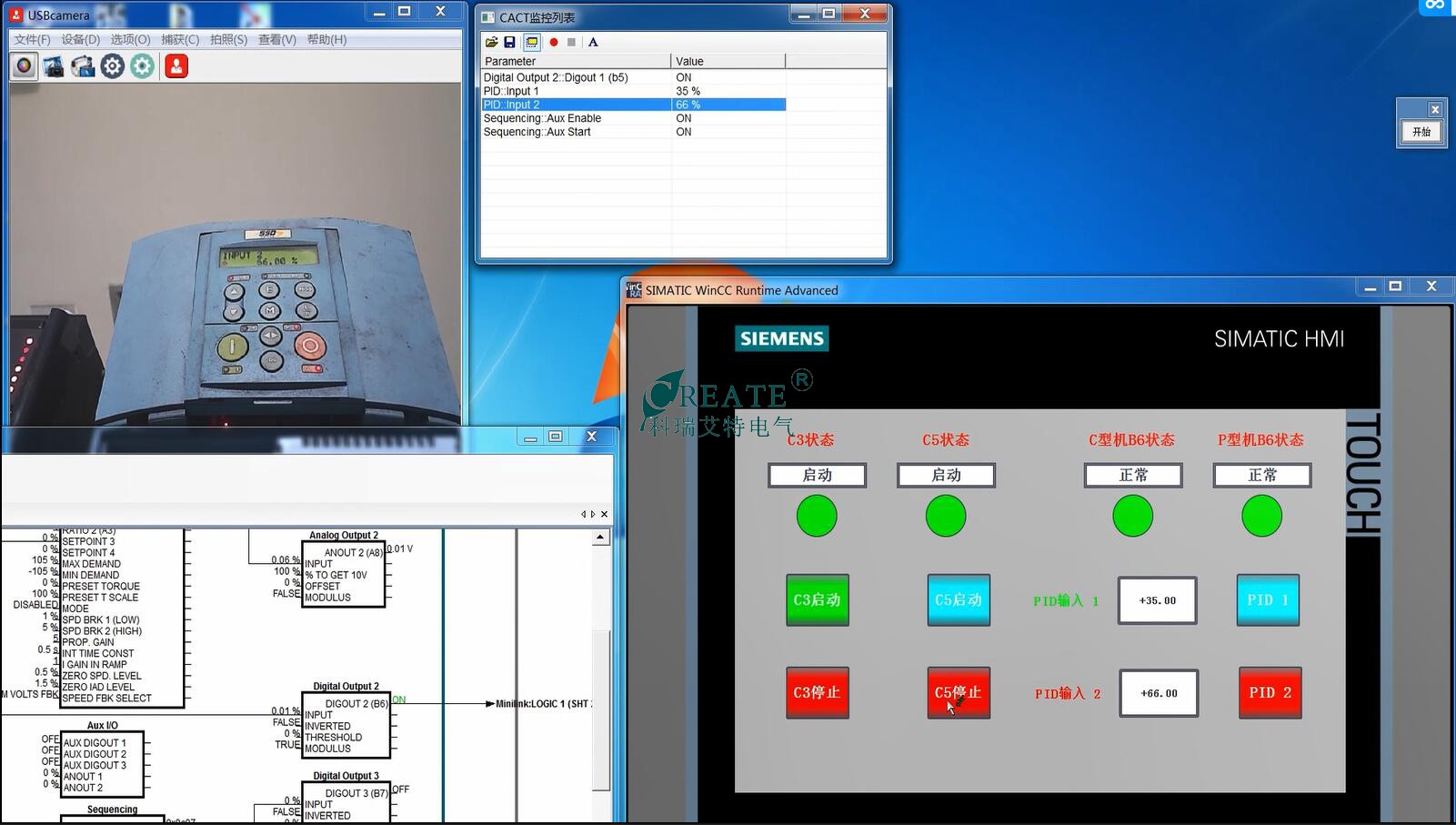
Task: Open the 帮助(H) menu in USBcamera
Action: pyautogui.click(x=326, y=40)
